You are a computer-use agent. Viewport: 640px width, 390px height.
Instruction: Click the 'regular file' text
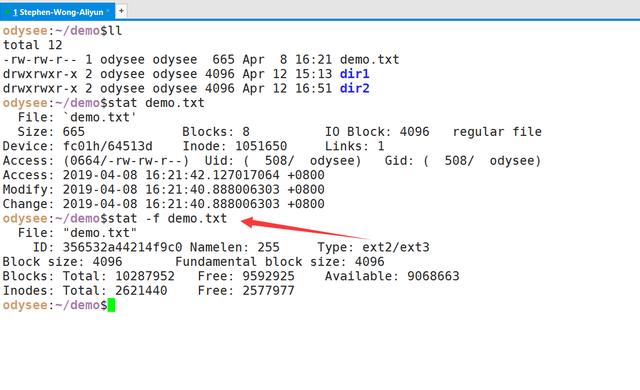497,132
